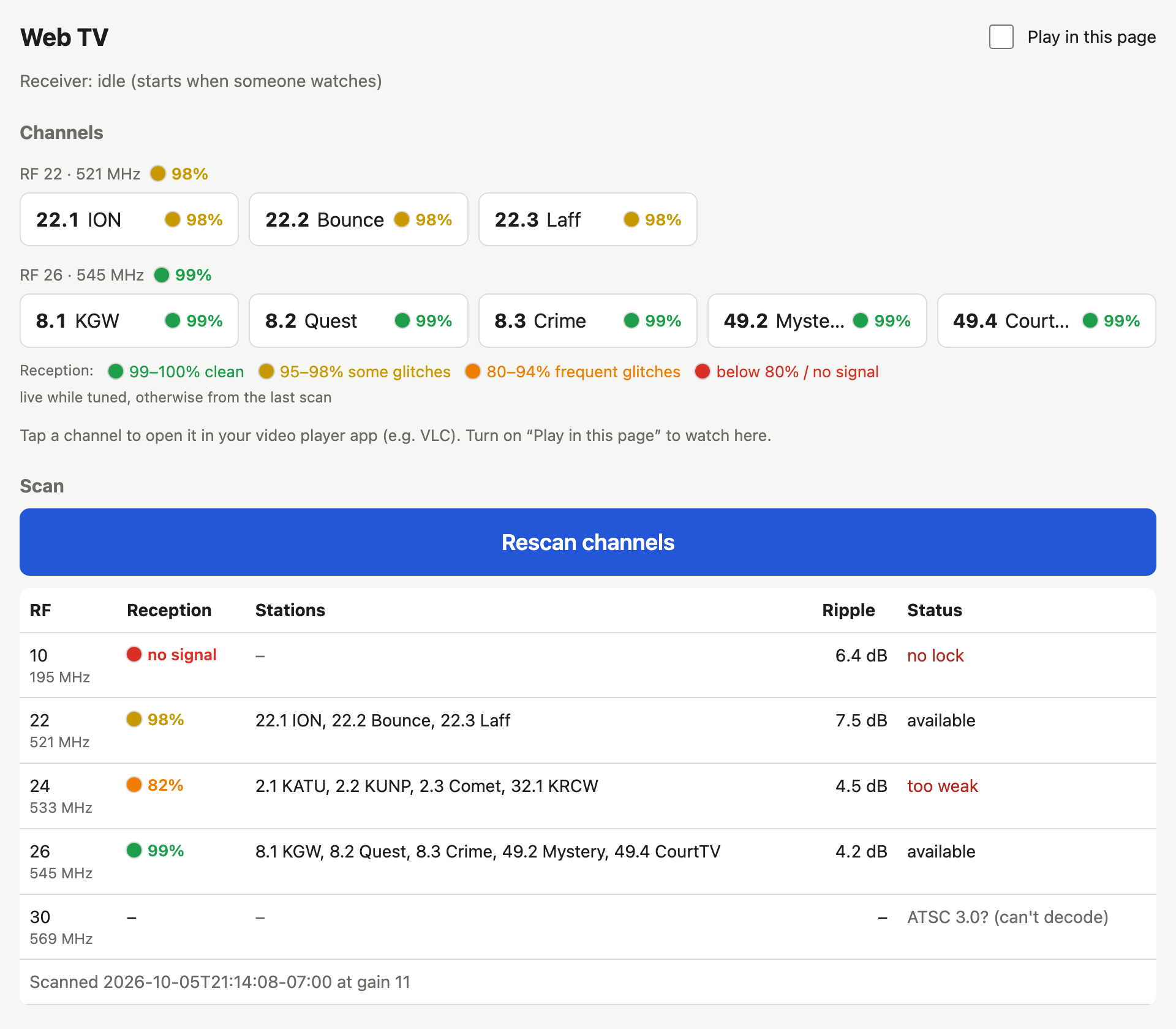Click the 'Scanned 2026-10-05T21:14:08-07:00 at gain 11' line
The width and height of the screenshot is (1176, 1029).
pos(220,982)
